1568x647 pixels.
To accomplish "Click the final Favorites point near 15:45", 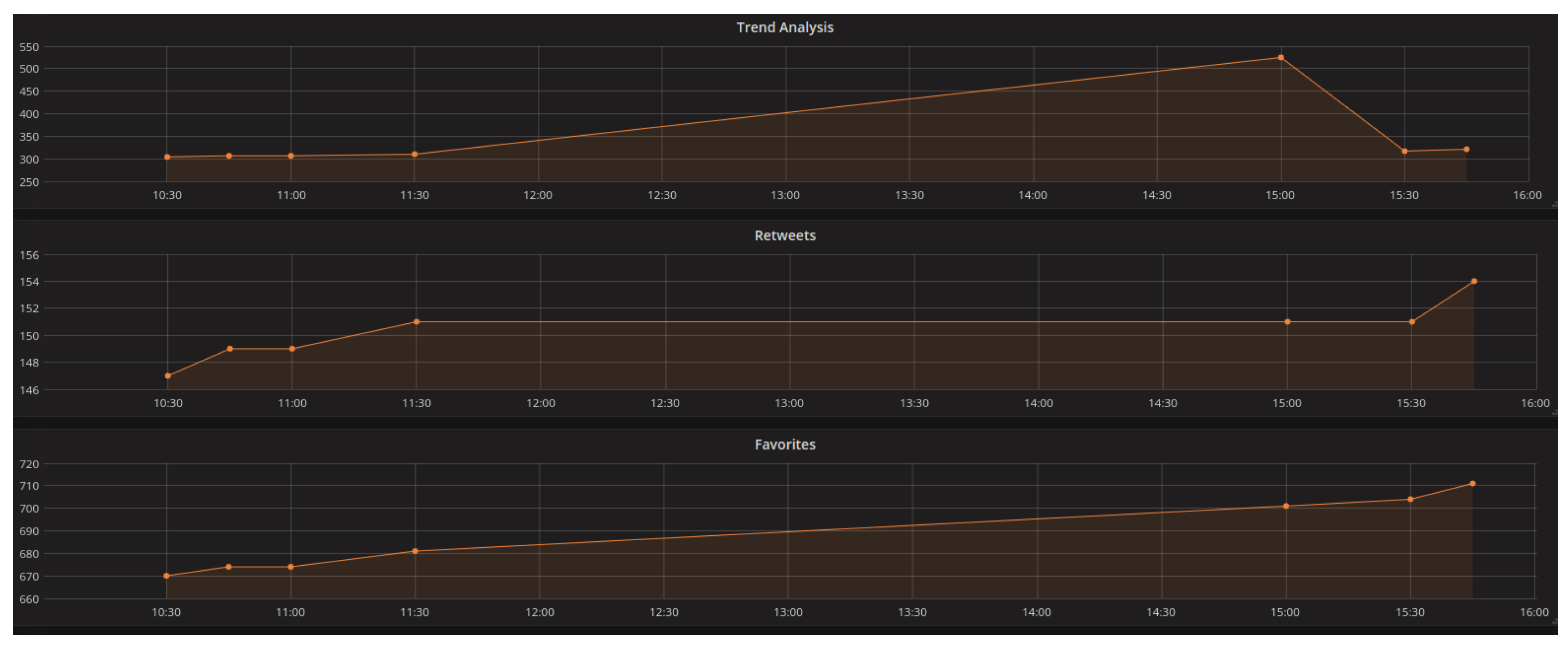I will (1473, 483).
